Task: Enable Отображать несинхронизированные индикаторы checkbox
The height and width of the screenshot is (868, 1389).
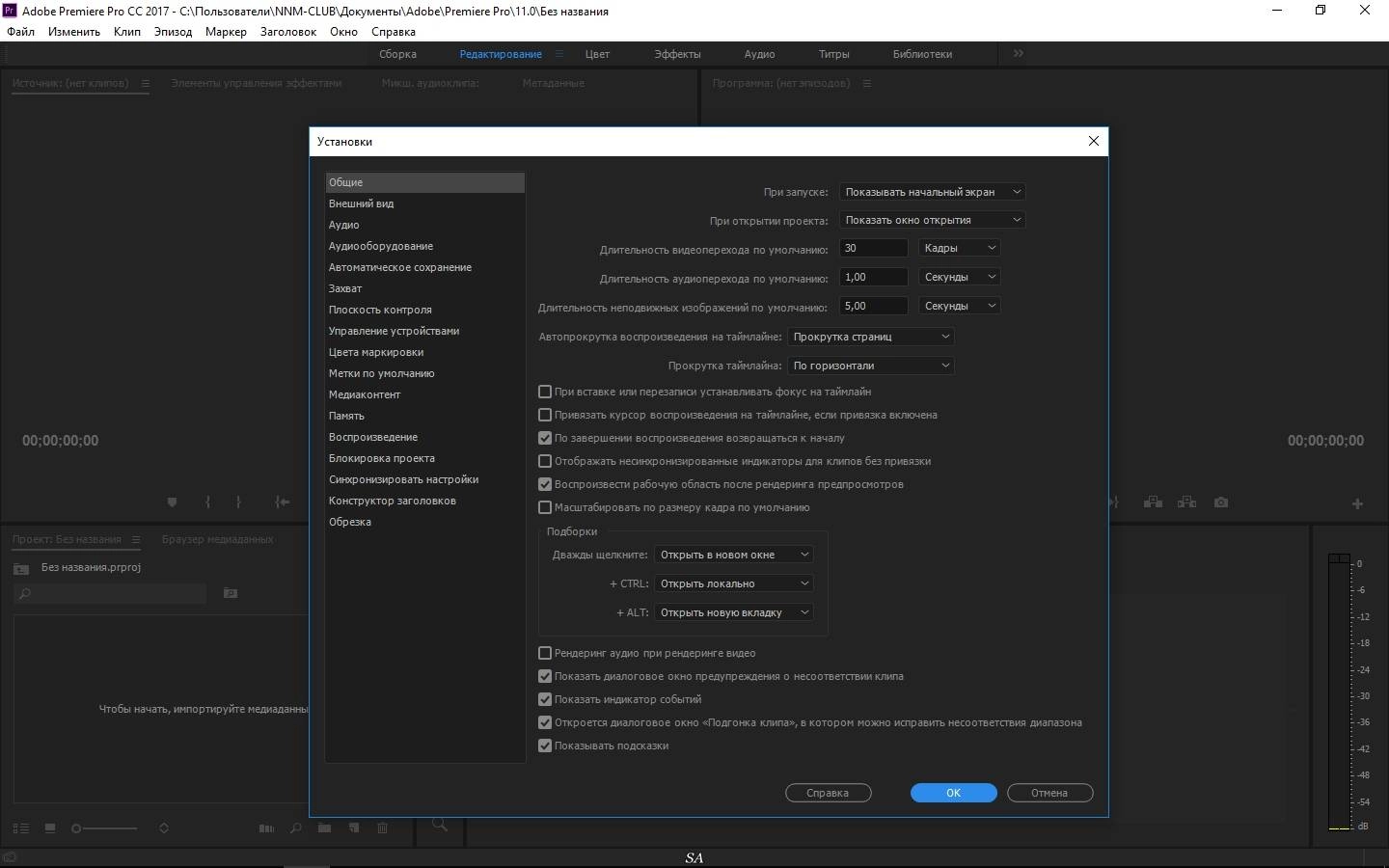Action: click(x=545, y=461)
